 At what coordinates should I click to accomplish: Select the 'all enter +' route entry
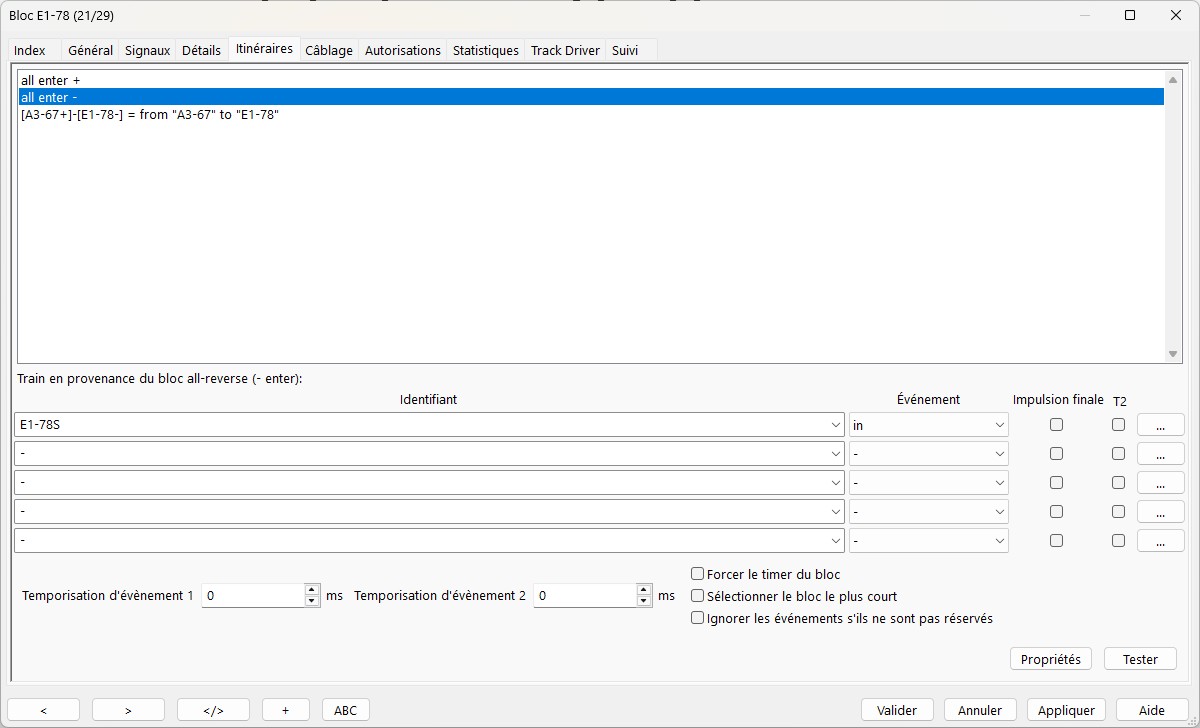pos(591,80)
